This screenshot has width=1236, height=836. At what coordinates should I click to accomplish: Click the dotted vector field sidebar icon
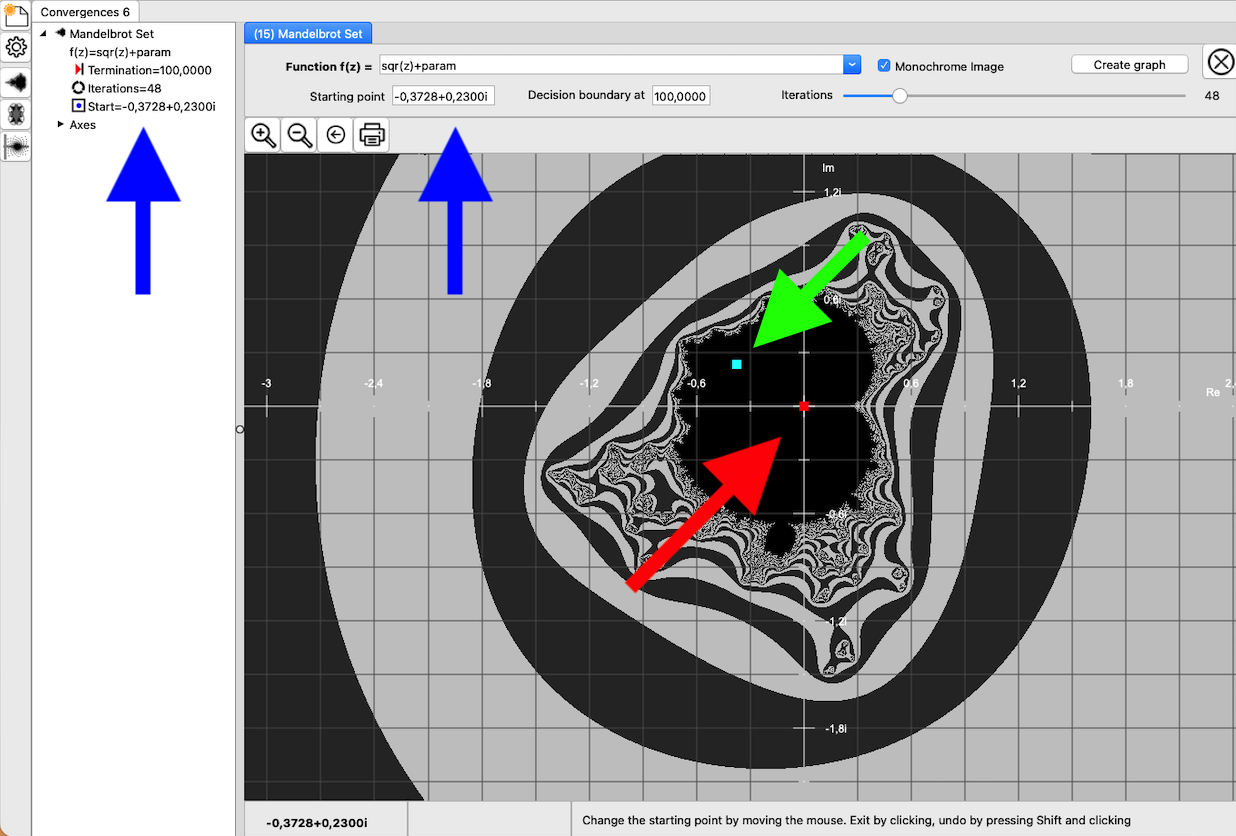(x=16, y=146)
